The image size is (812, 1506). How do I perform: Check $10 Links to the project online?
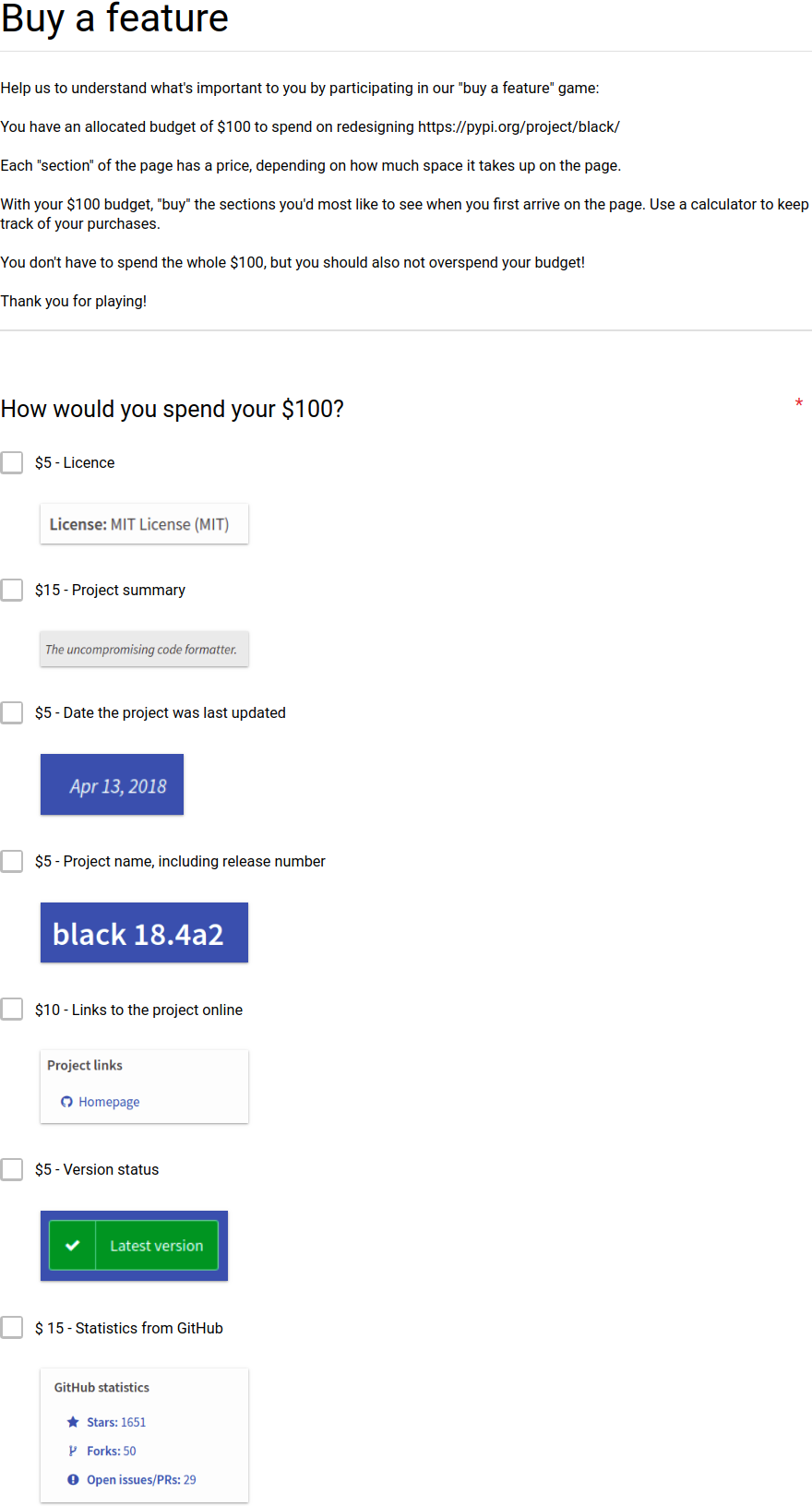coord(12,1010)
